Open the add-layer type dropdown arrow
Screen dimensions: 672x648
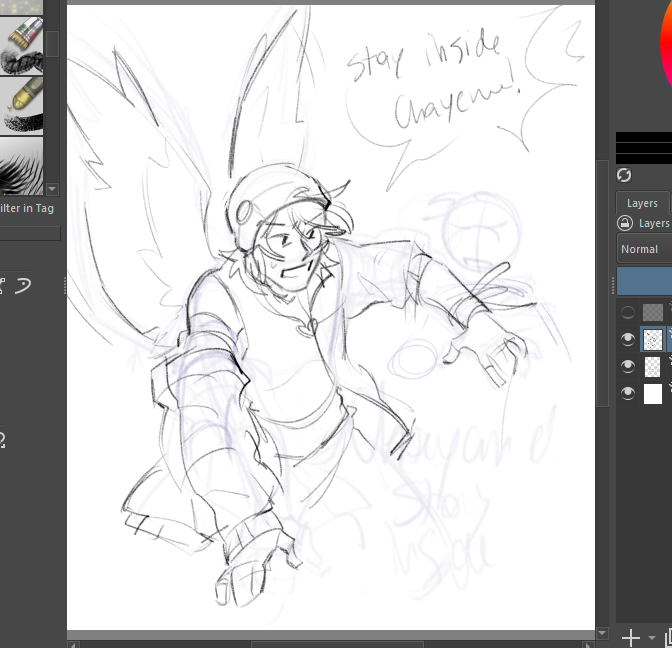pyautogui.click(x=652, y=639)
